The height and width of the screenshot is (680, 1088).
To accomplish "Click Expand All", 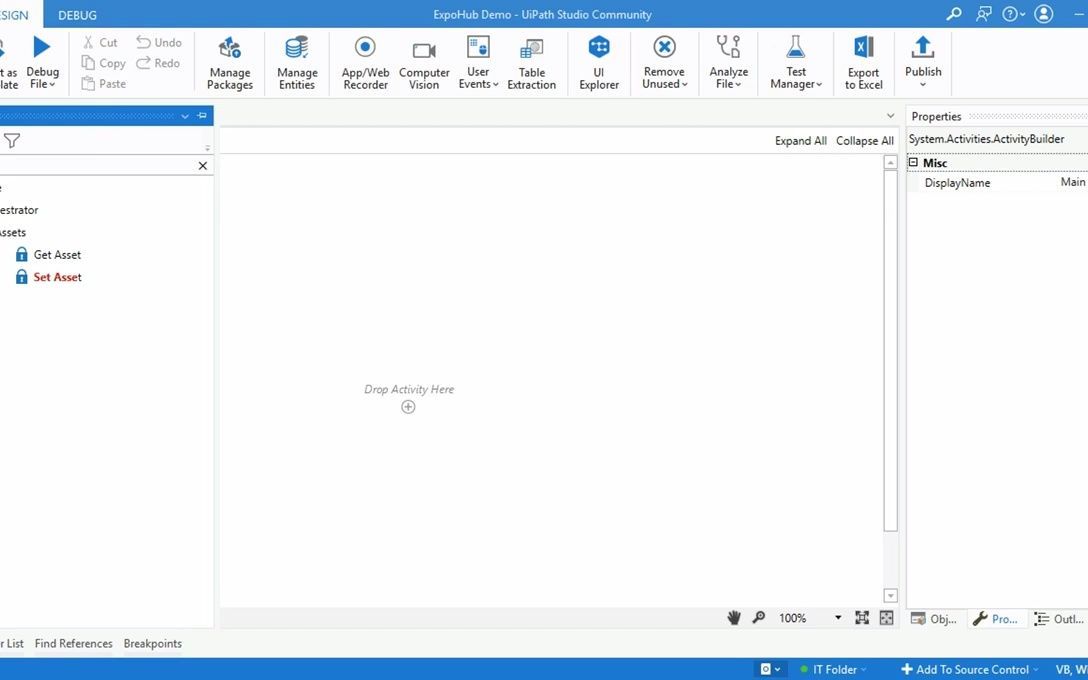I will 801,141.
